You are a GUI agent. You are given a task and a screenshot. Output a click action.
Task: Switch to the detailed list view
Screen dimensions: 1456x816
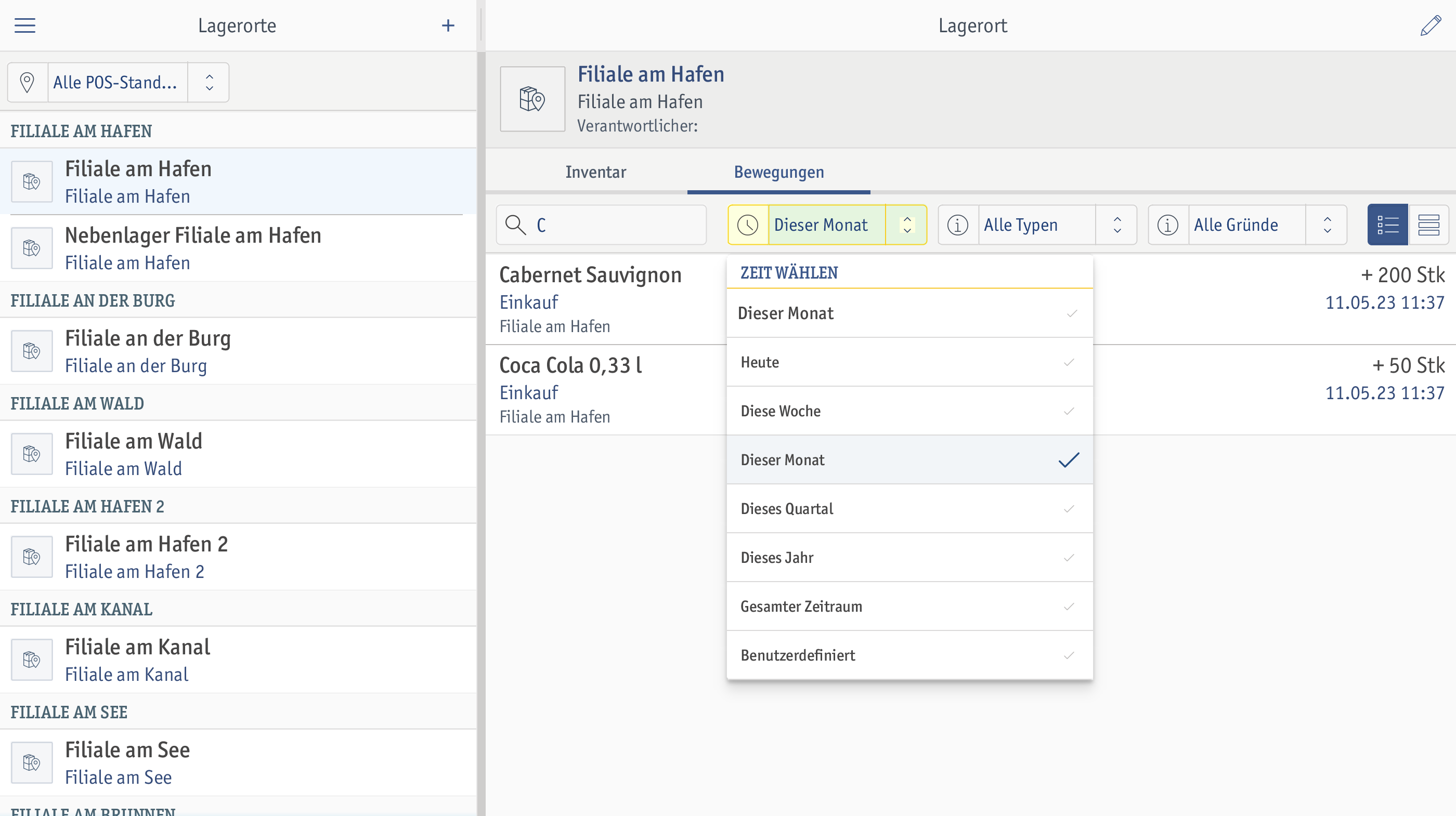(x=1387, y=225)
